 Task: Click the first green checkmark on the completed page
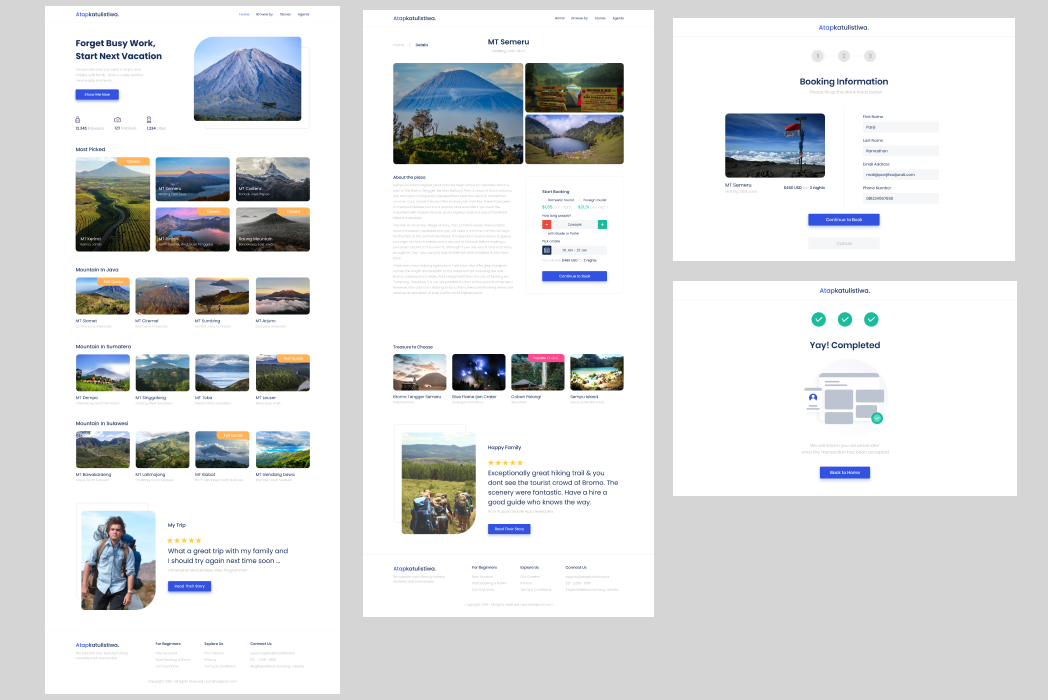coord(818,319)
